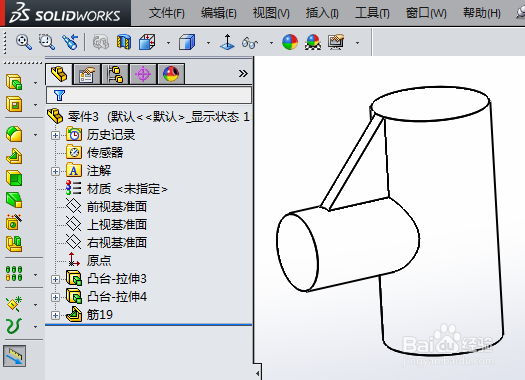This screenshot has height=380, width=525.
Task: Open the 文件(F) menu
Action: (166, 13)
